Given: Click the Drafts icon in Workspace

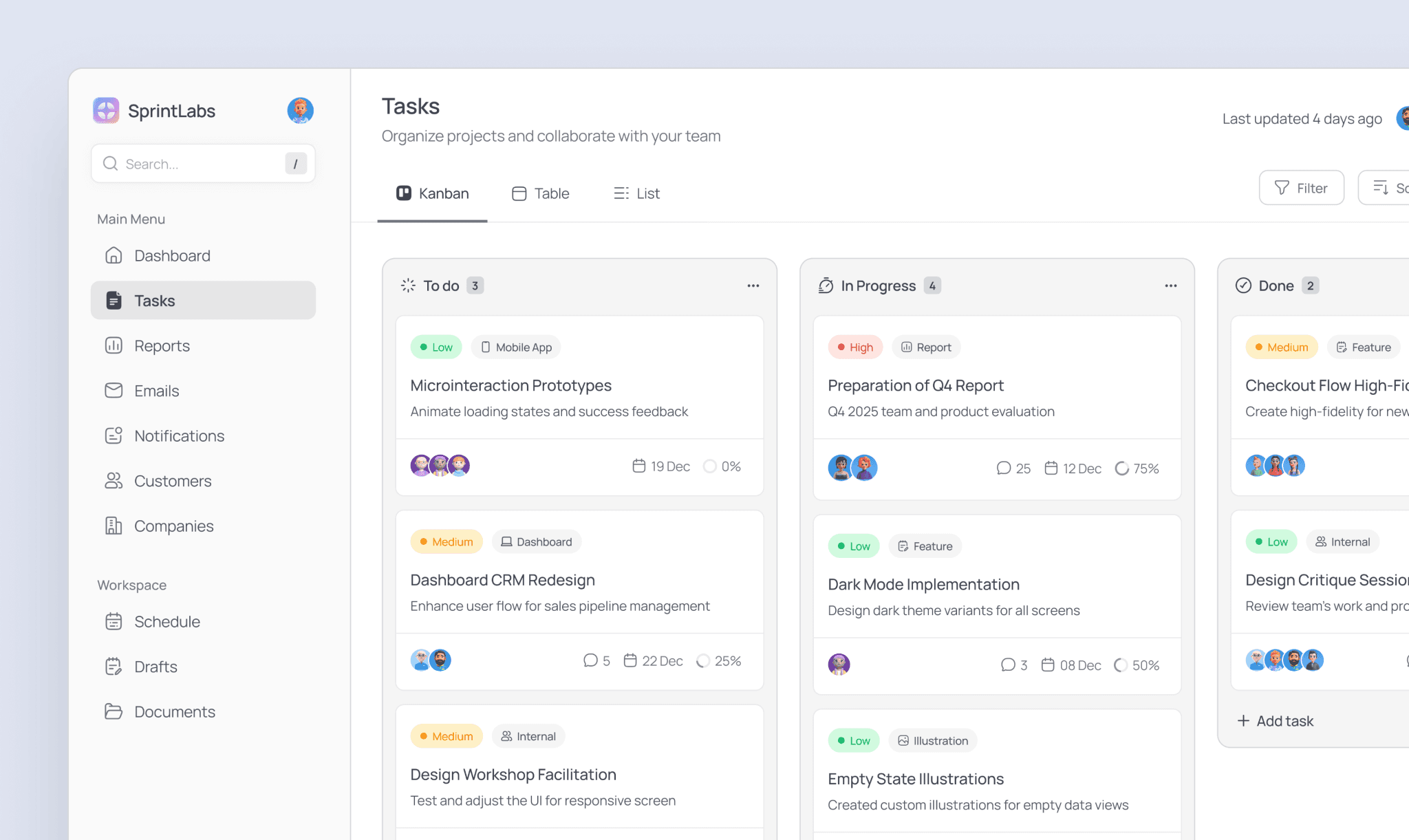Looking at the screenshot, I should [114, 667].
